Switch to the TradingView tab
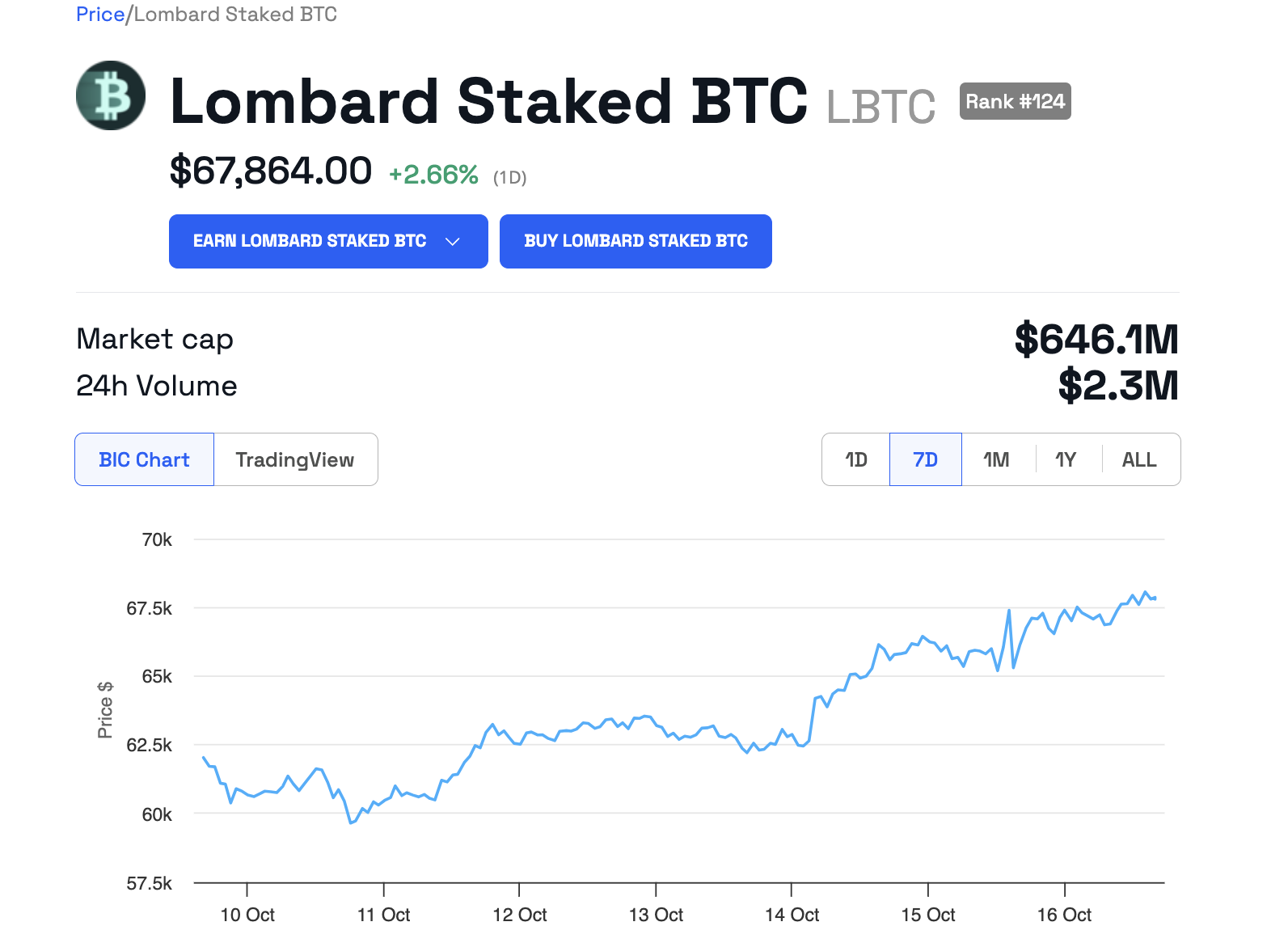The image size is (1288, 943). (295, 459)
